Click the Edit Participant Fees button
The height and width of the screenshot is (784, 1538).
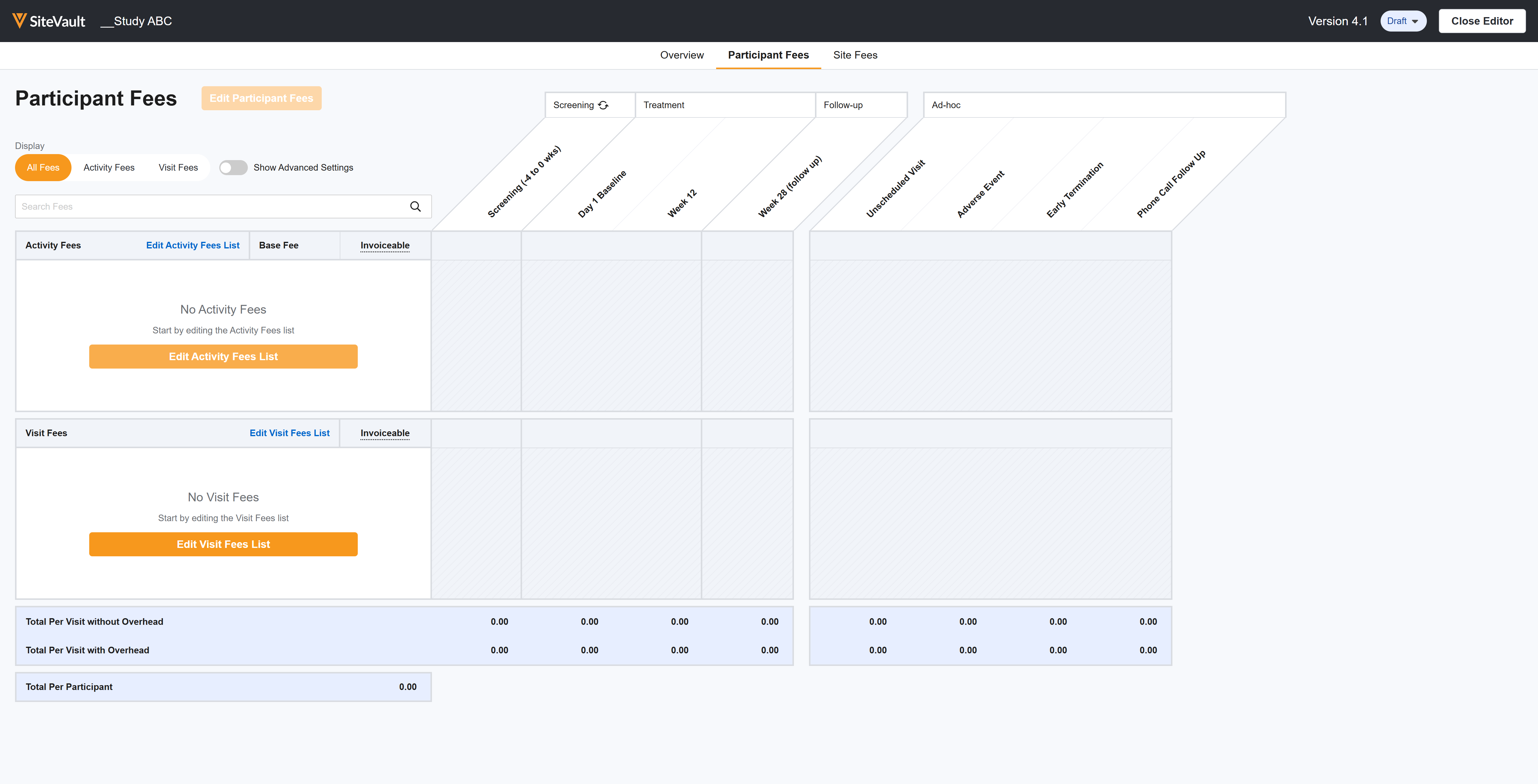pos(261,98)
